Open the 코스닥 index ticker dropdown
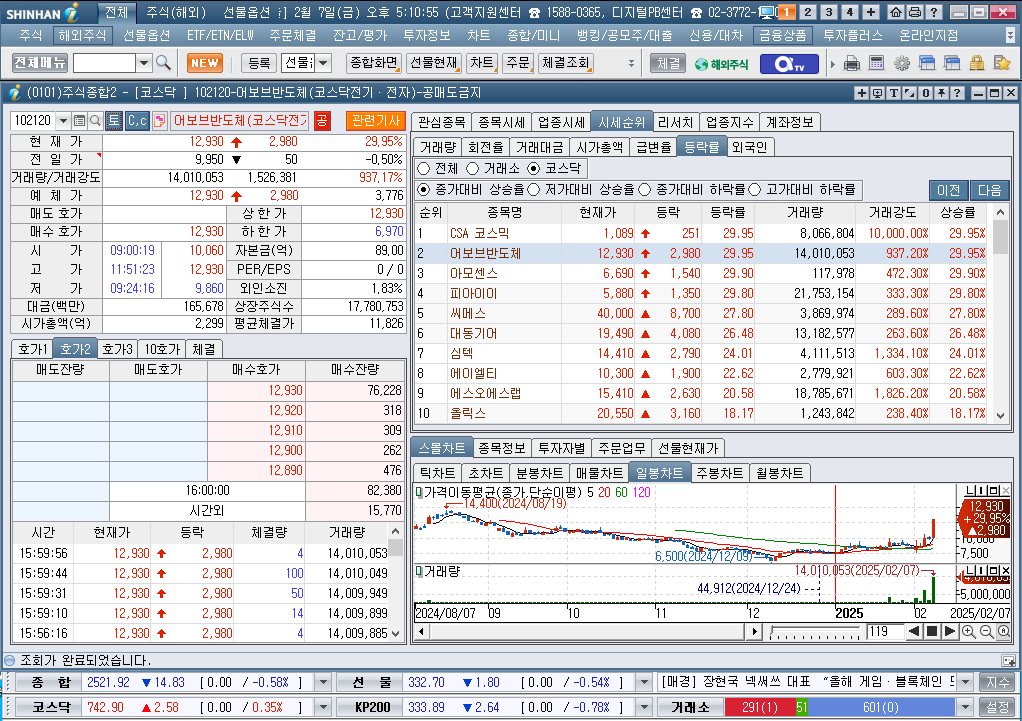 pyautogui.click(x=323, y=707)
